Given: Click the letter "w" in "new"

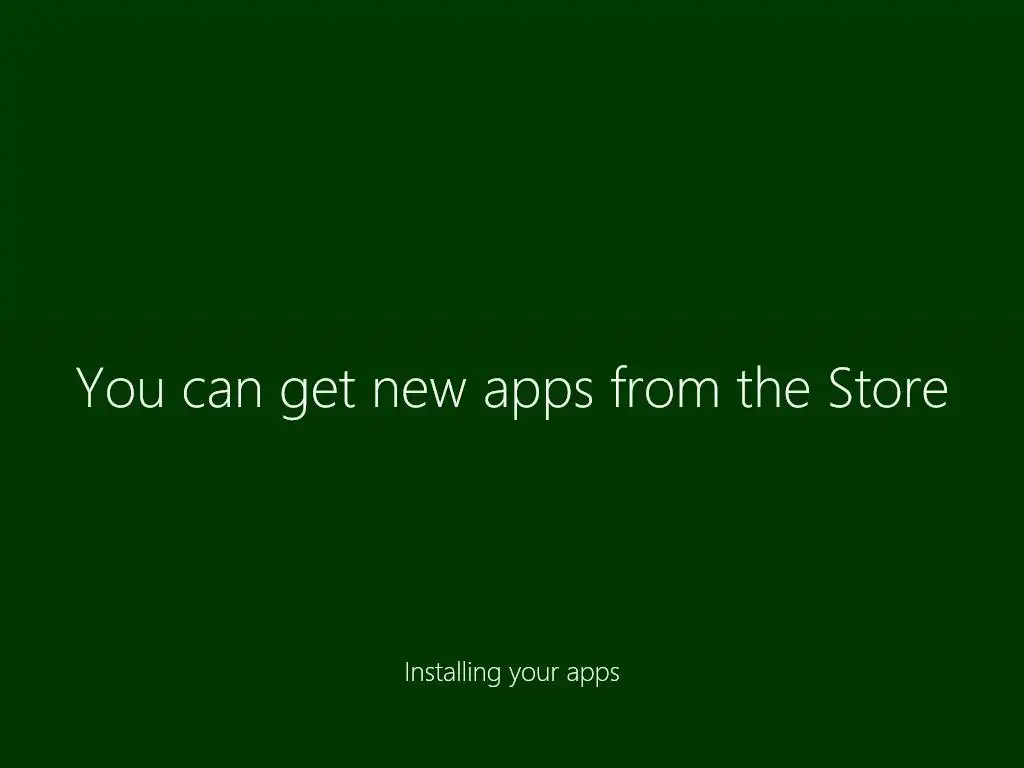Looking at the screenshot, I should 444,394.
